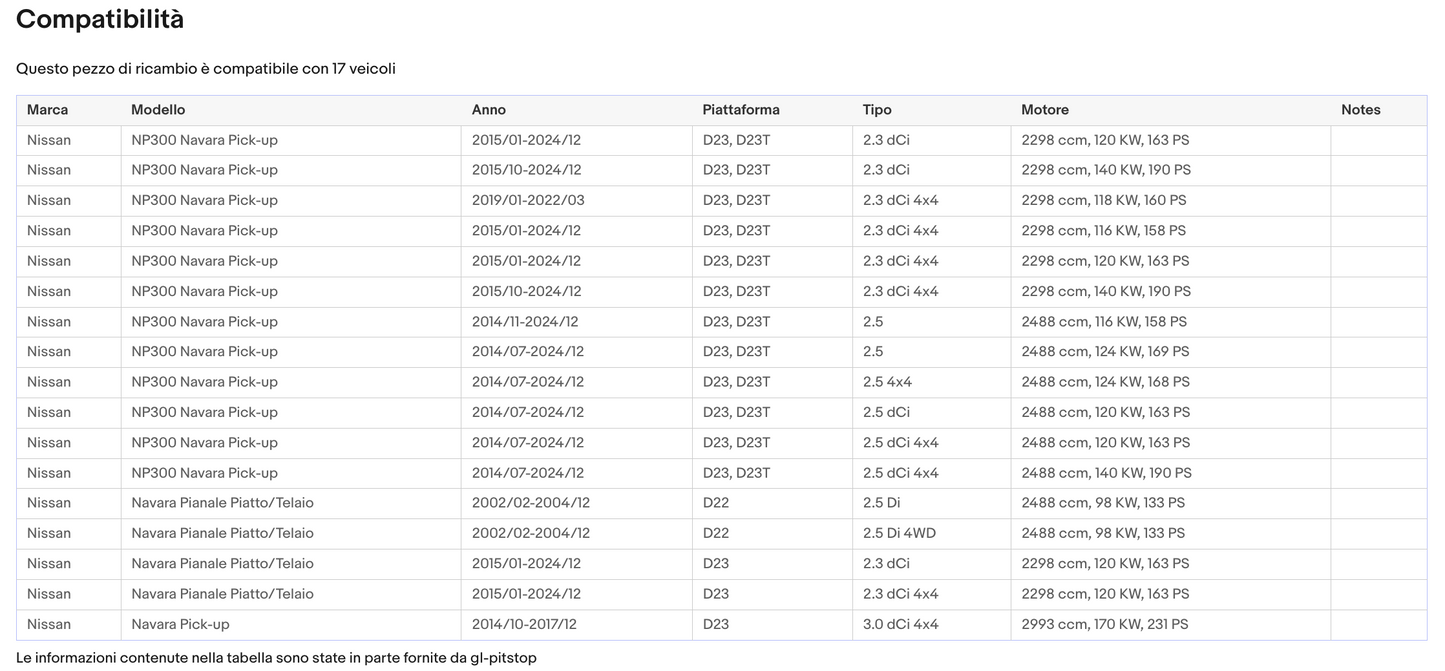Screen dimensions: 1445x671
Task: Click the Navara Pick-up model in last row
Action: tap(180, 624)
